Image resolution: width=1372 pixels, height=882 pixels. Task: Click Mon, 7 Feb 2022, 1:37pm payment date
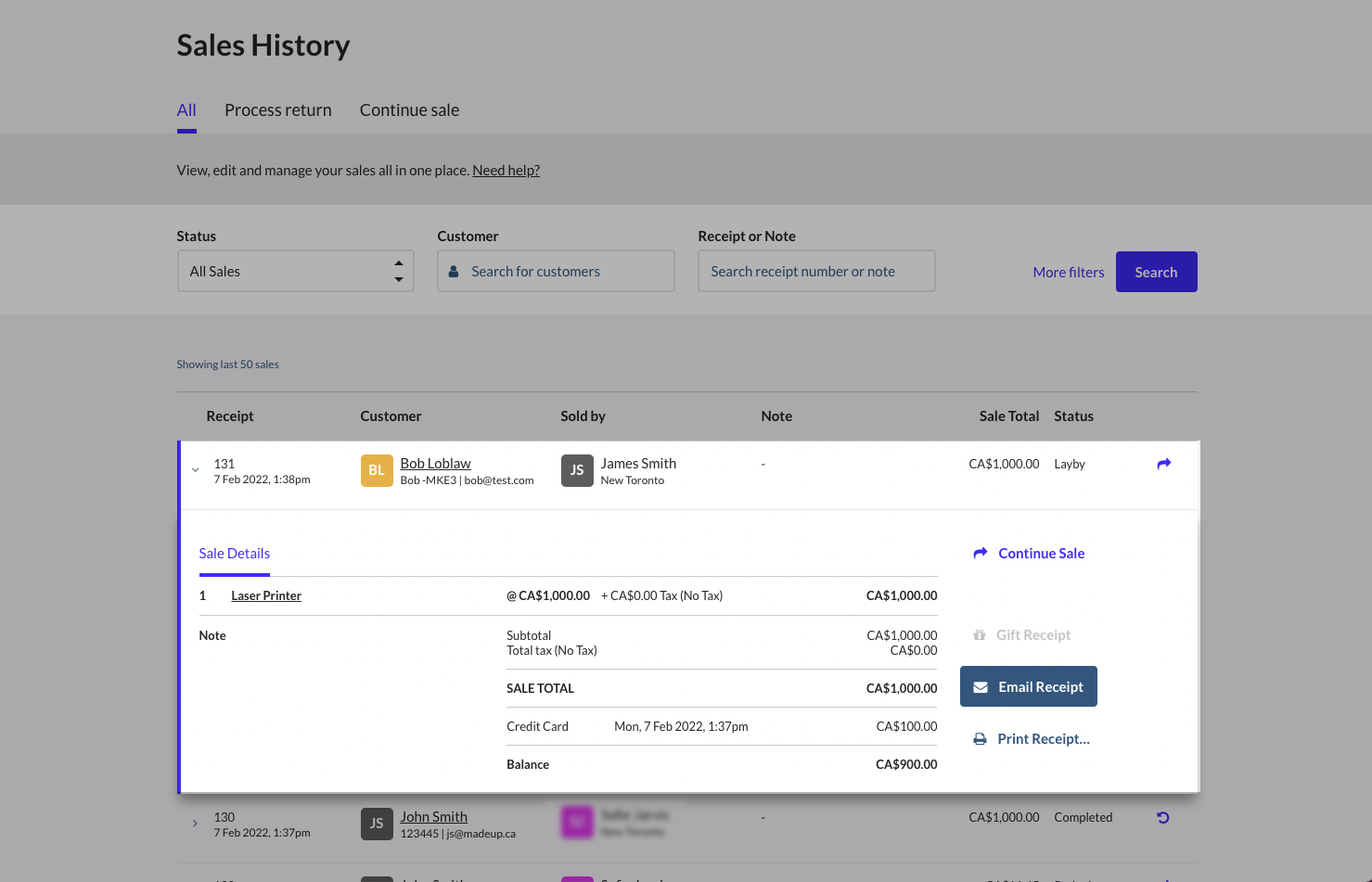tap(681, 727)
